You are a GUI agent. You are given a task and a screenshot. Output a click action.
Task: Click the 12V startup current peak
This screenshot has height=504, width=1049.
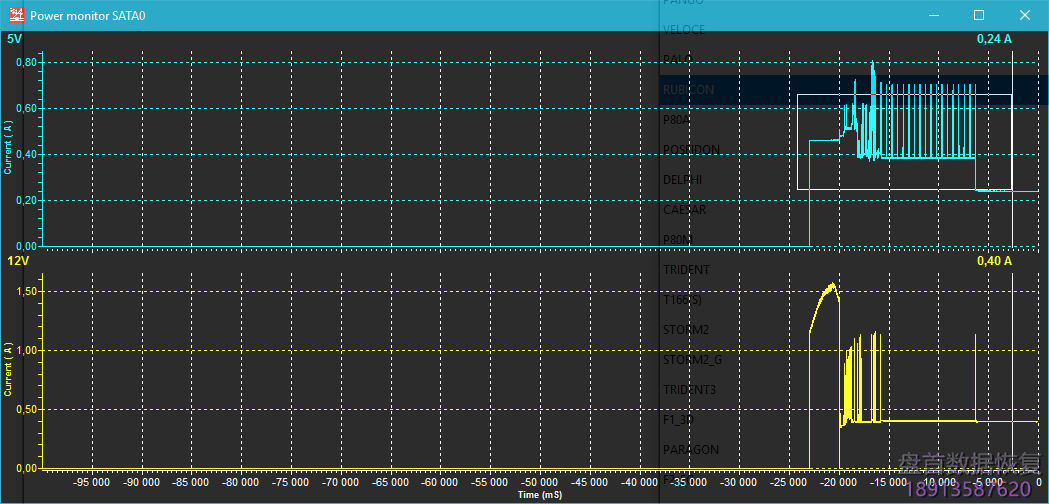click(830, 286)
